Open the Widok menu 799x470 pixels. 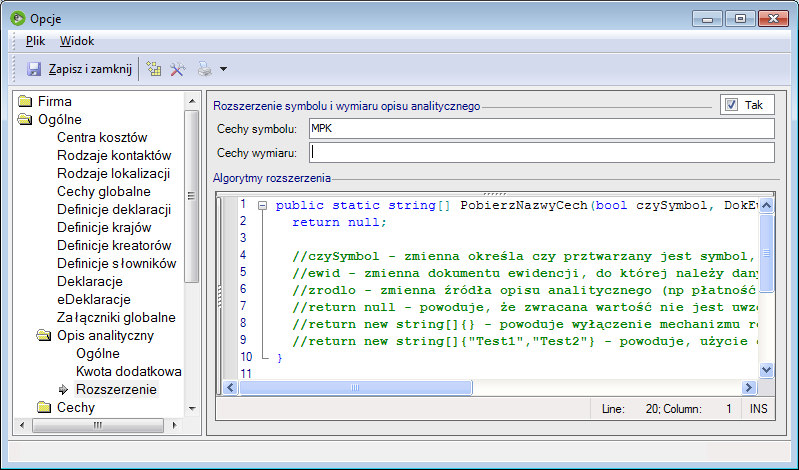(77, 41)
